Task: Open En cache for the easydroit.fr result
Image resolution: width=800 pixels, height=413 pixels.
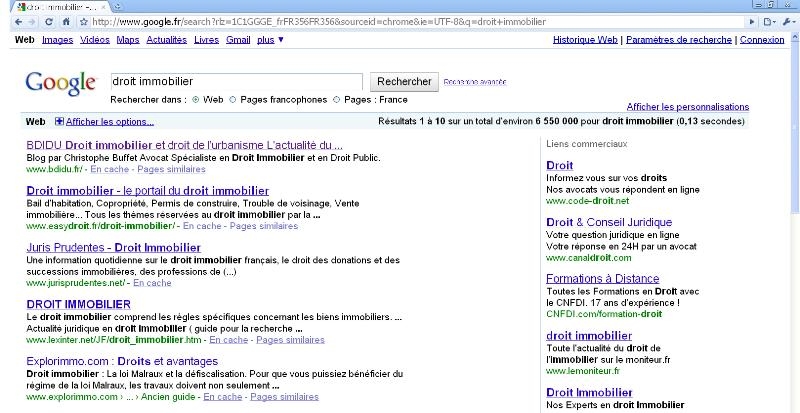Action: point(202,226)
